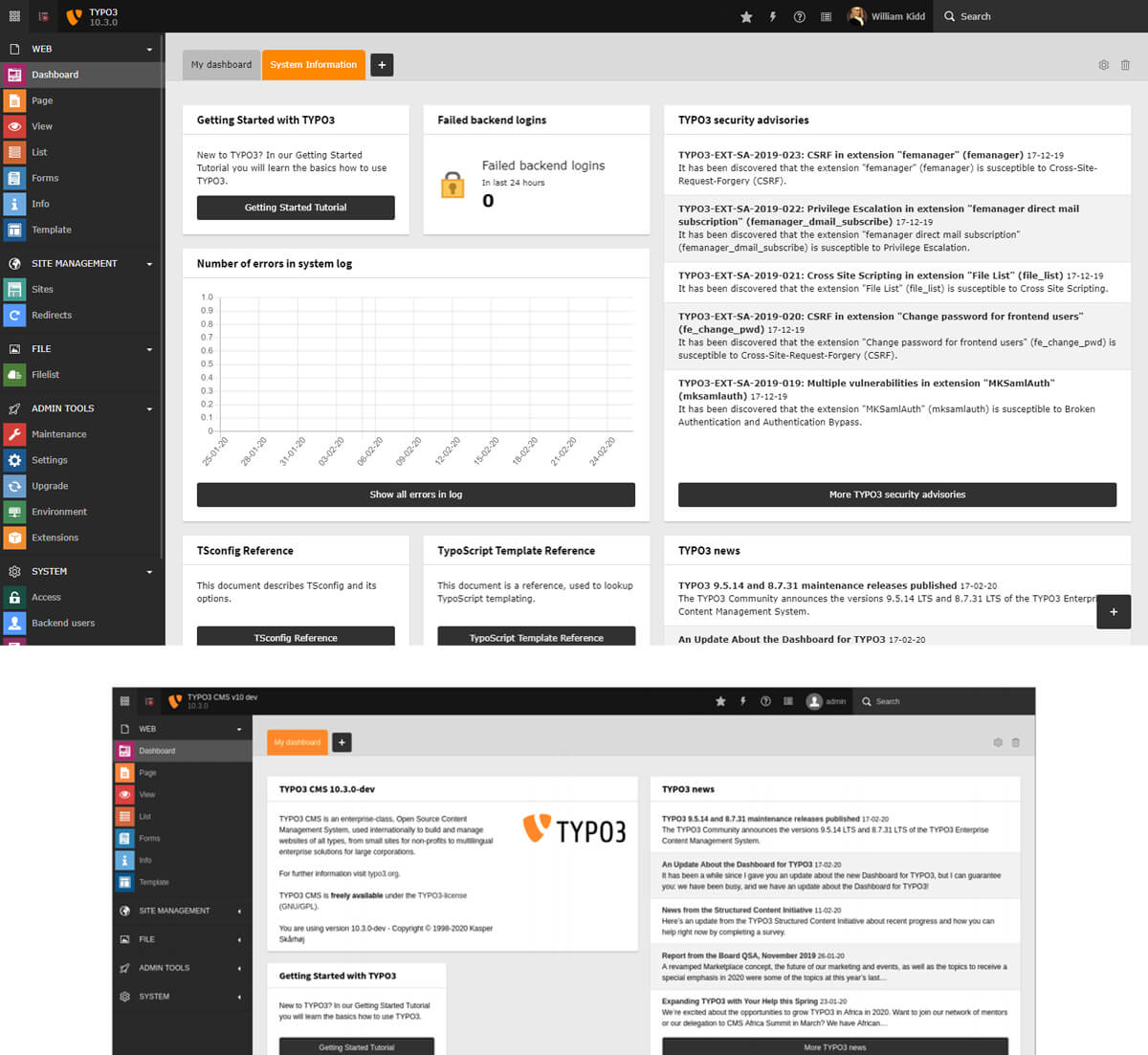Viewport: 1148px width, 1055px height.
Task: Add dashboard with plus next to System Information
Action: pos(382,65)
